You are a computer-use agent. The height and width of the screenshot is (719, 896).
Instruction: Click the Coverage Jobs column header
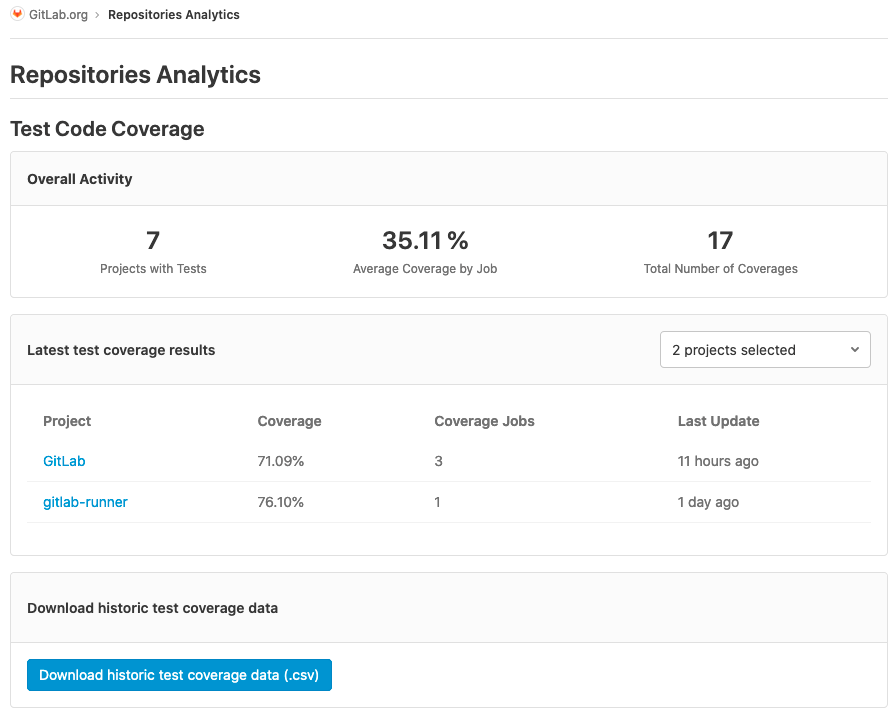484,421
